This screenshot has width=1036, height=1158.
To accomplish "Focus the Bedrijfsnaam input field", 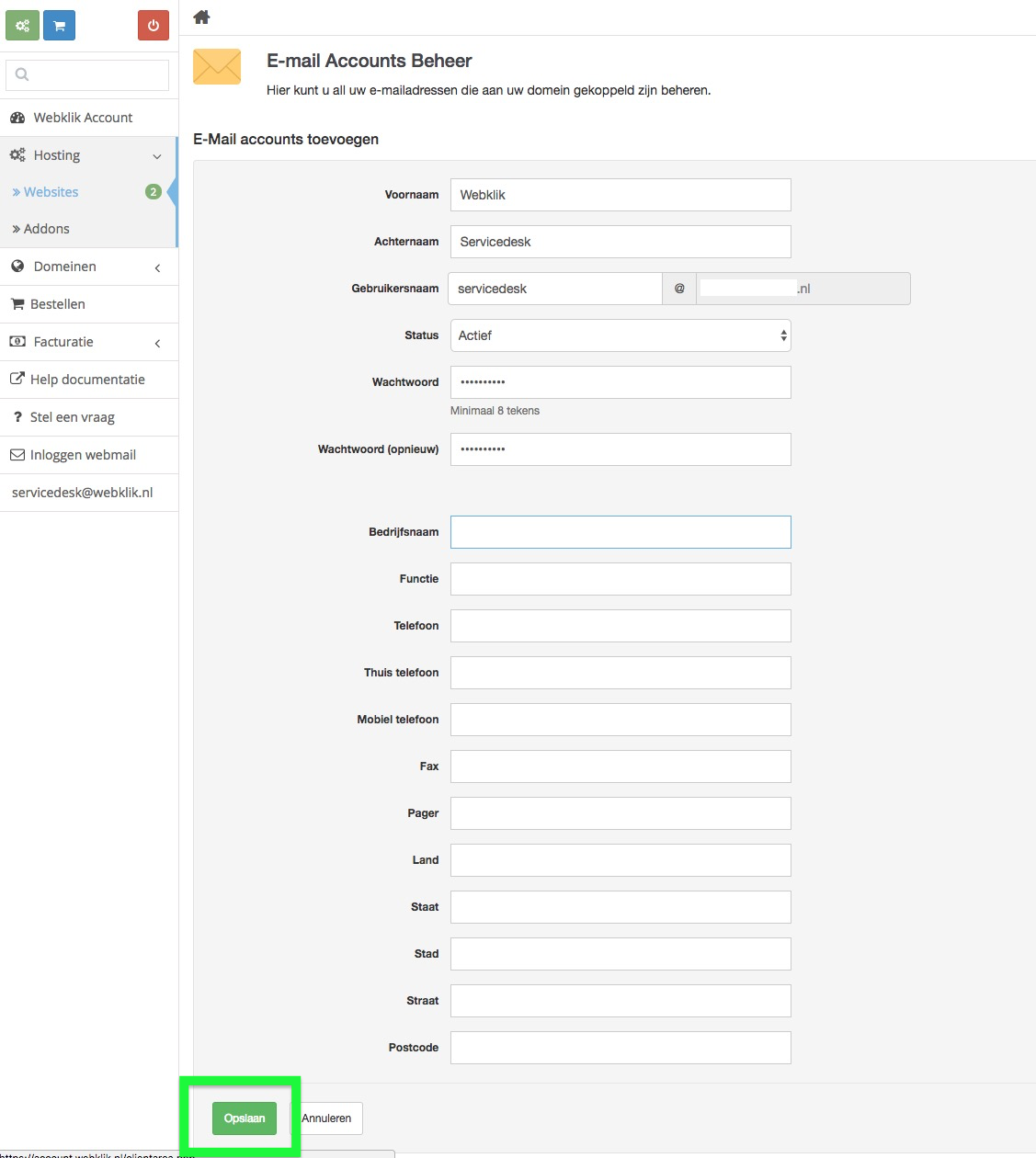I will [x=620, y=532].
